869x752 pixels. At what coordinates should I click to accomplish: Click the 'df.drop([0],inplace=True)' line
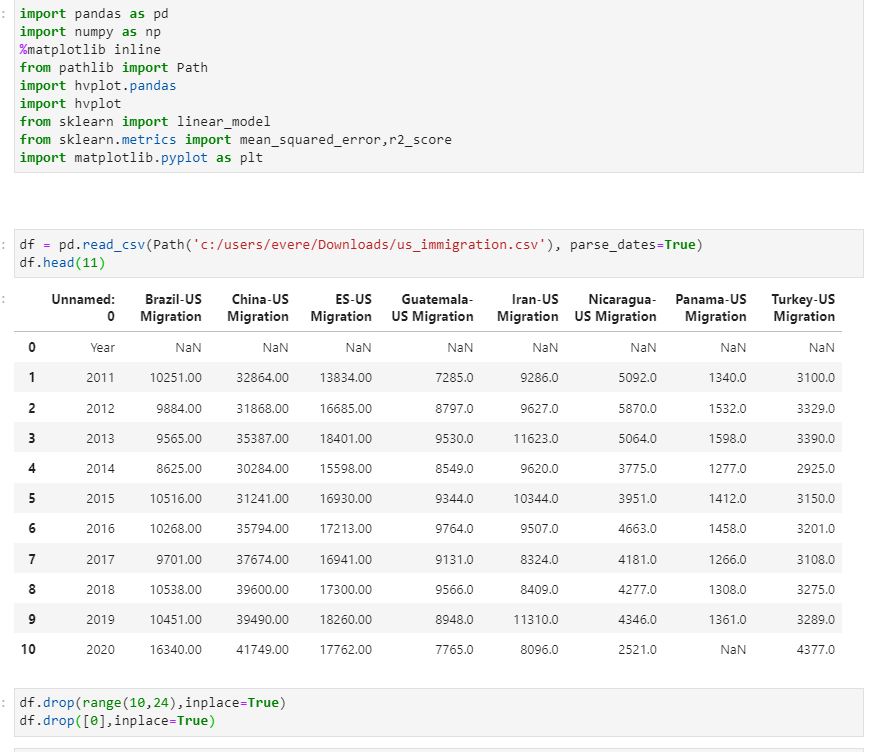tap(117, 720)
